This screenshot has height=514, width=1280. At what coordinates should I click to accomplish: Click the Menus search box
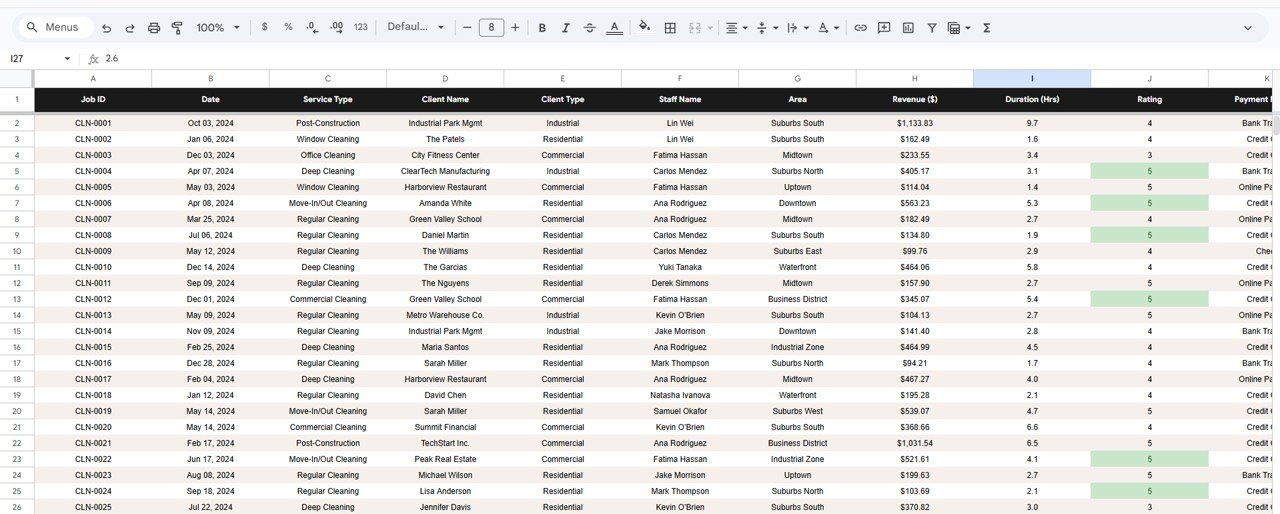pos(56,28)
